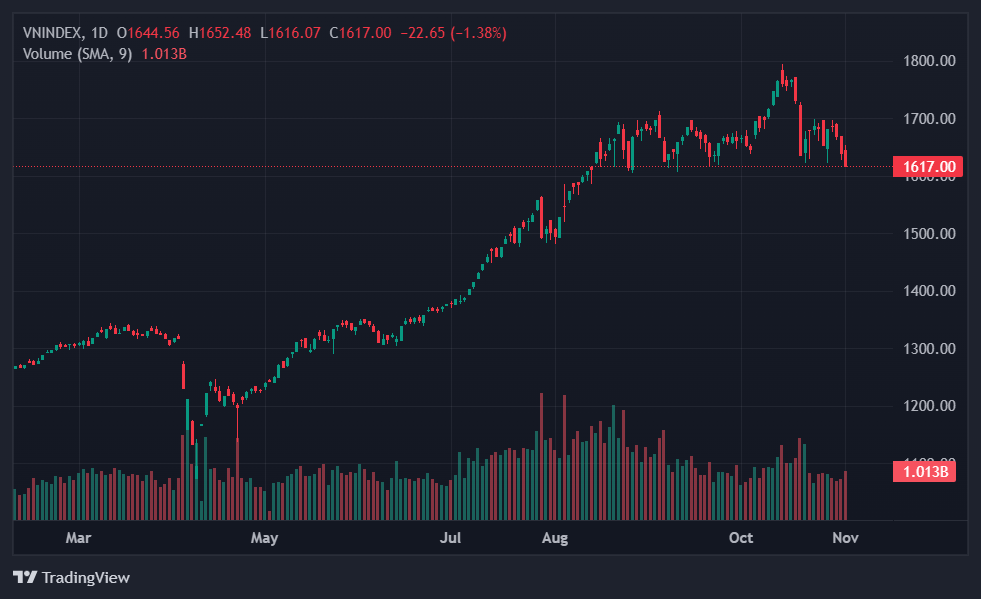
Task: Click the Volume (SMA, 9) indicator label
Action: point(78,54)
